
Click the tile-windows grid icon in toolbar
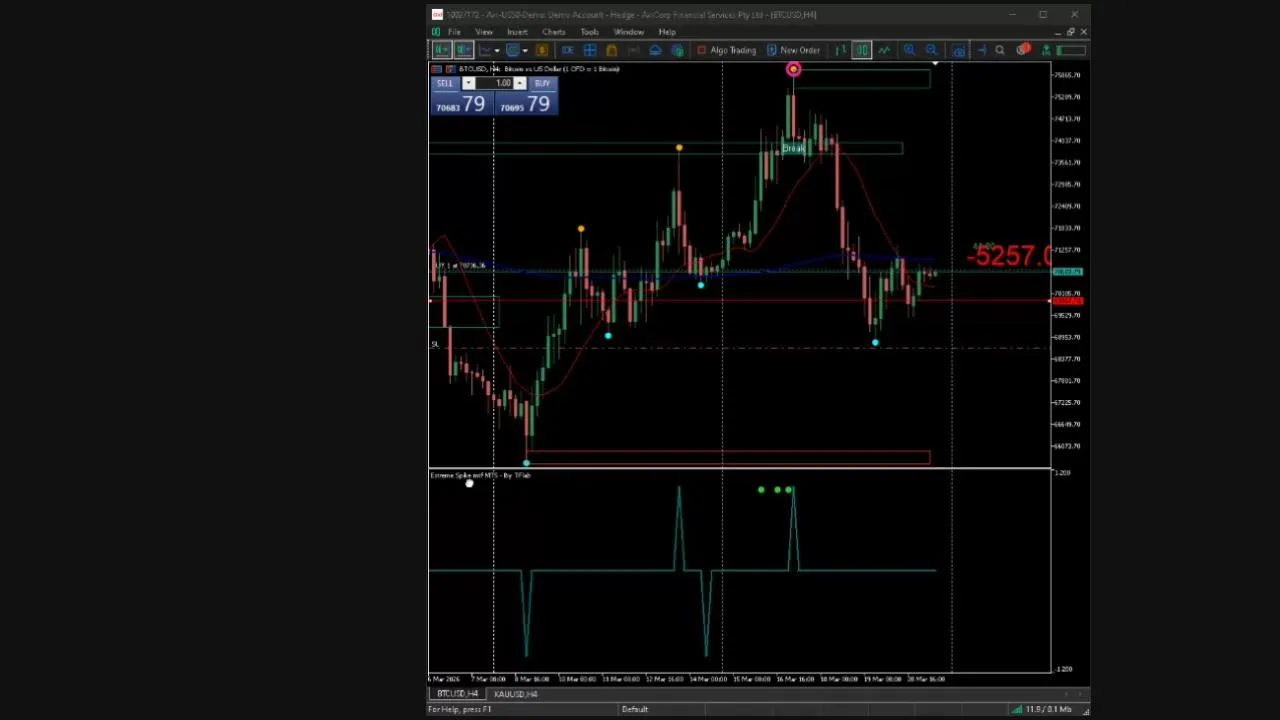point(590,50)
